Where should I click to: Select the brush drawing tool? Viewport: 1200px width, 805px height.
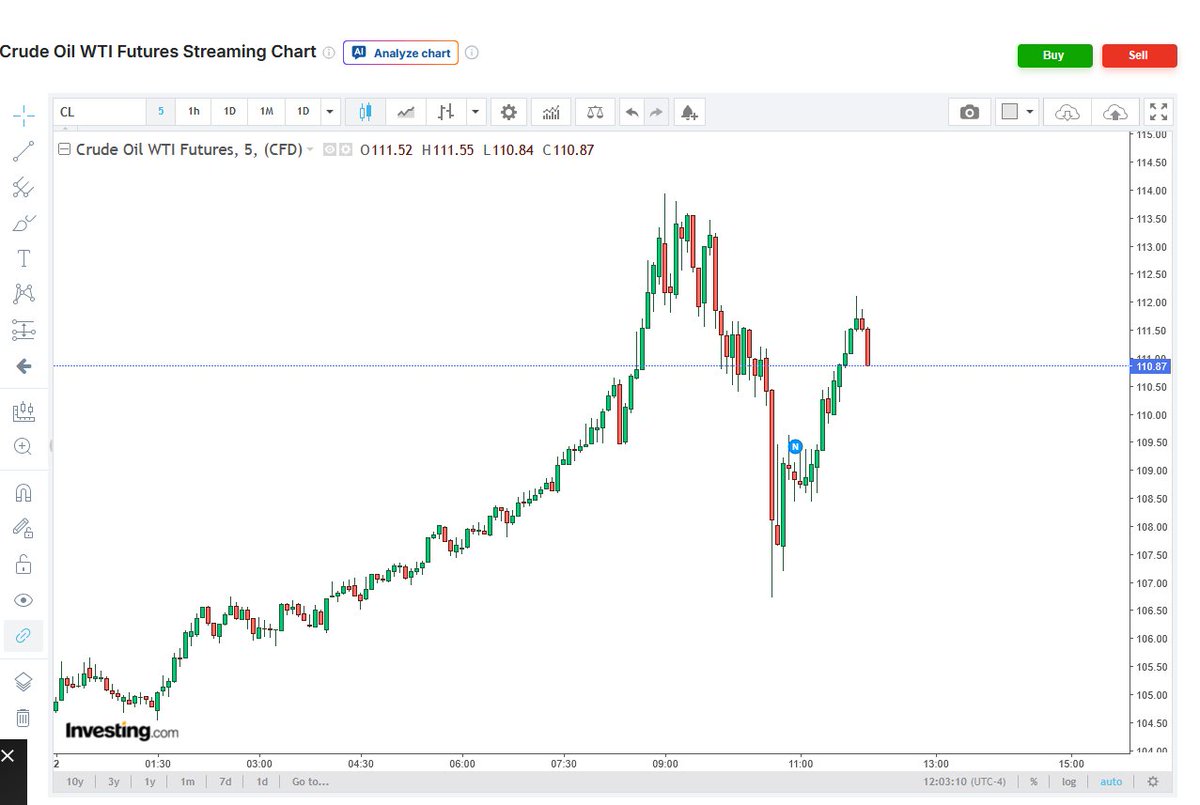[x=24, y=223]
